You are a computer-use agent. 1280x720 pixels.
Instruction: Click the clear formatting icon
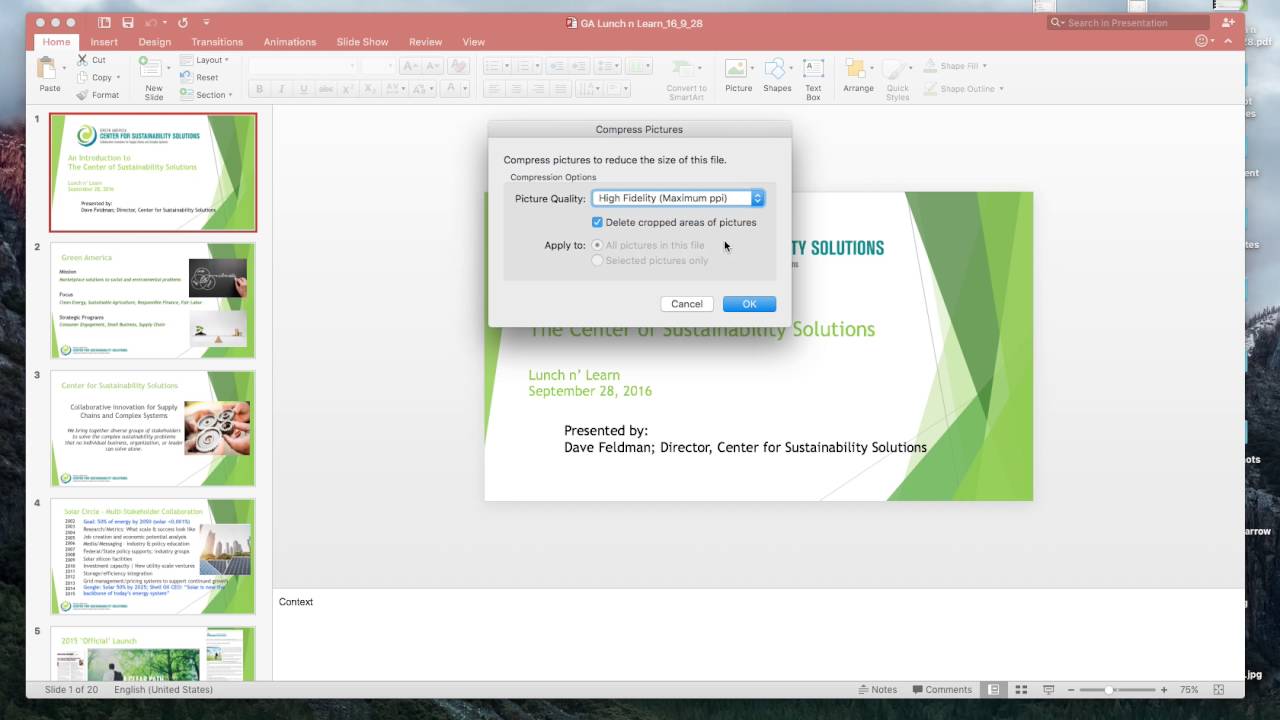coord(458,66)
